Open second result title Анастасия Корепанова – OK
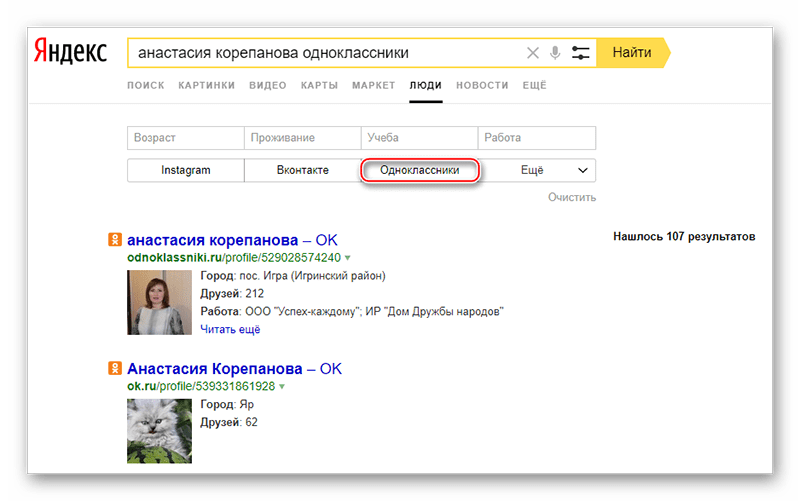The width and height of the screenshot is (800, 501). coord(234,368)
